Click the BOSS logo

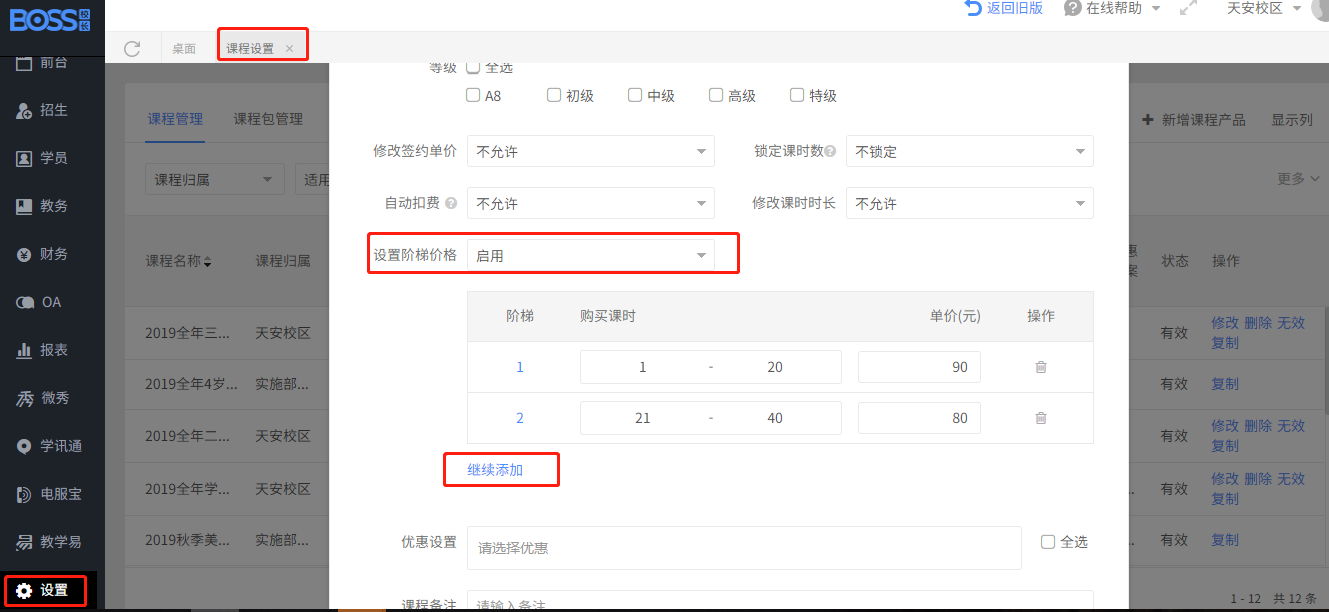pos(50,19)
